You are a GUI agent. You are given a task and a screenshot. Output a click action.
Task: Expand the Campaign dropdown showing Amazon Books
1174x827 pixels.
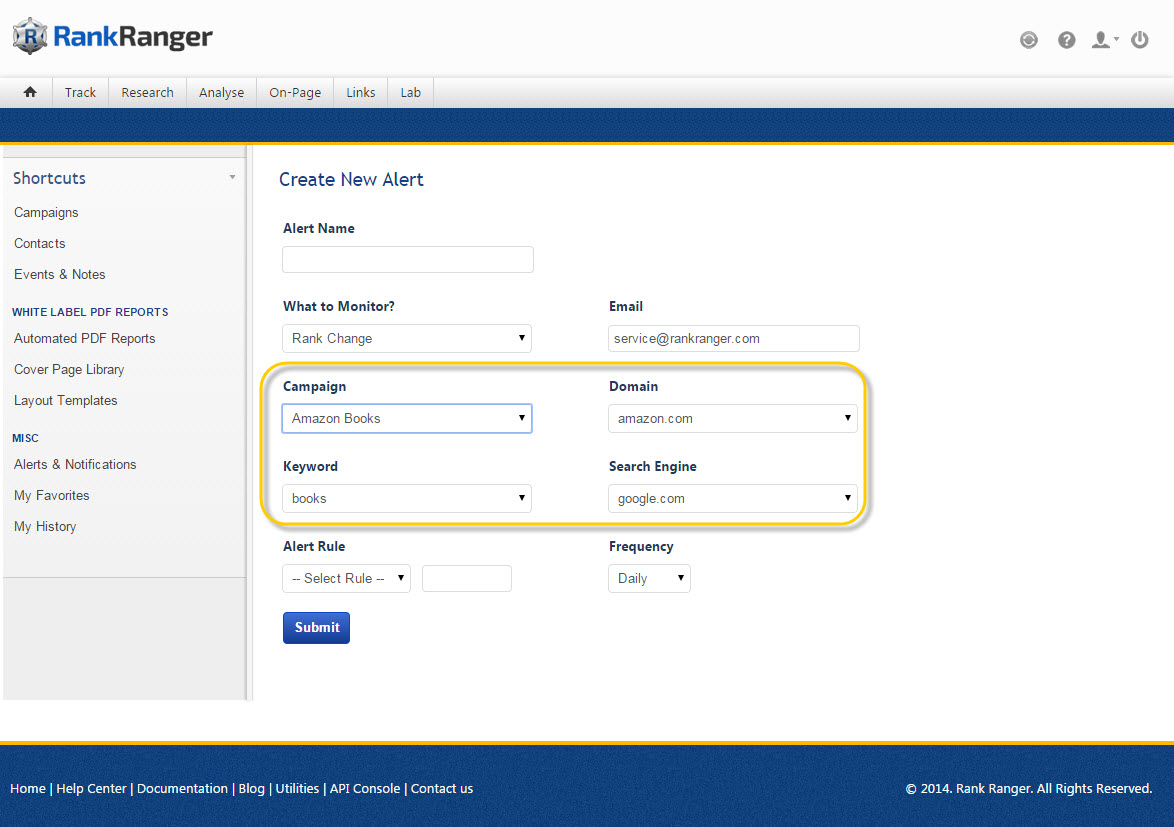pos(407,418)
